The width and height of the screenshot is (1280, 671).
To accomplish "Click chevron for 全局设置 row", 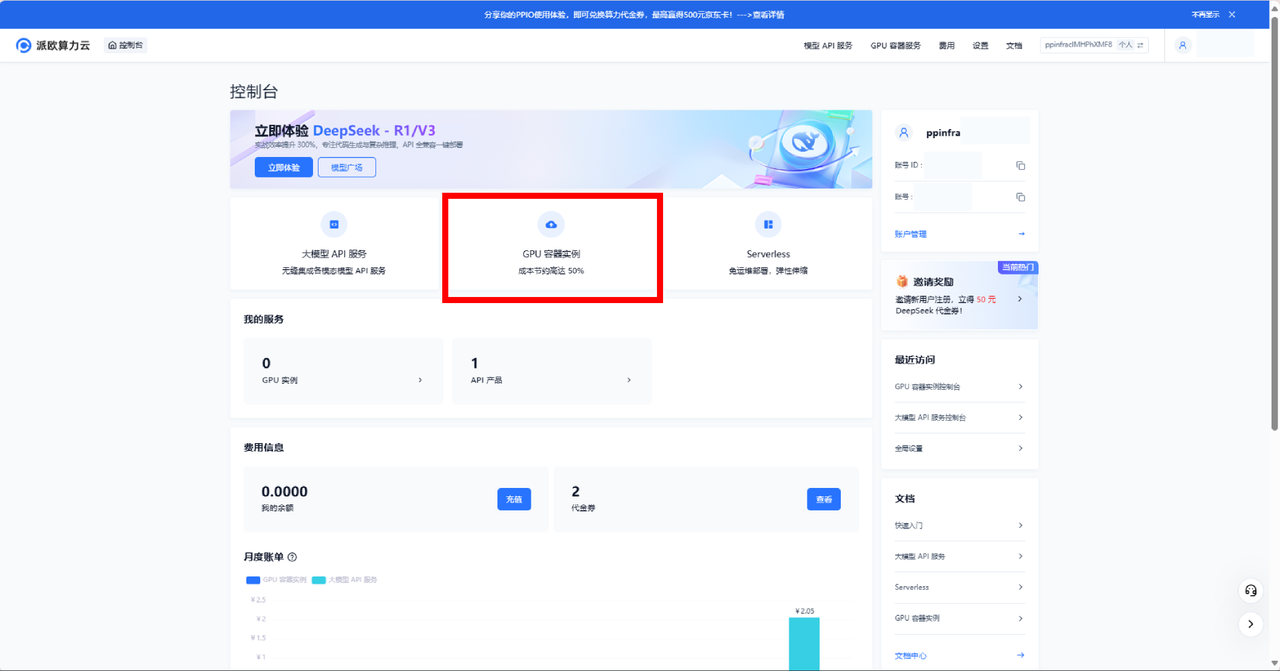I will [x=1020, y=448].
